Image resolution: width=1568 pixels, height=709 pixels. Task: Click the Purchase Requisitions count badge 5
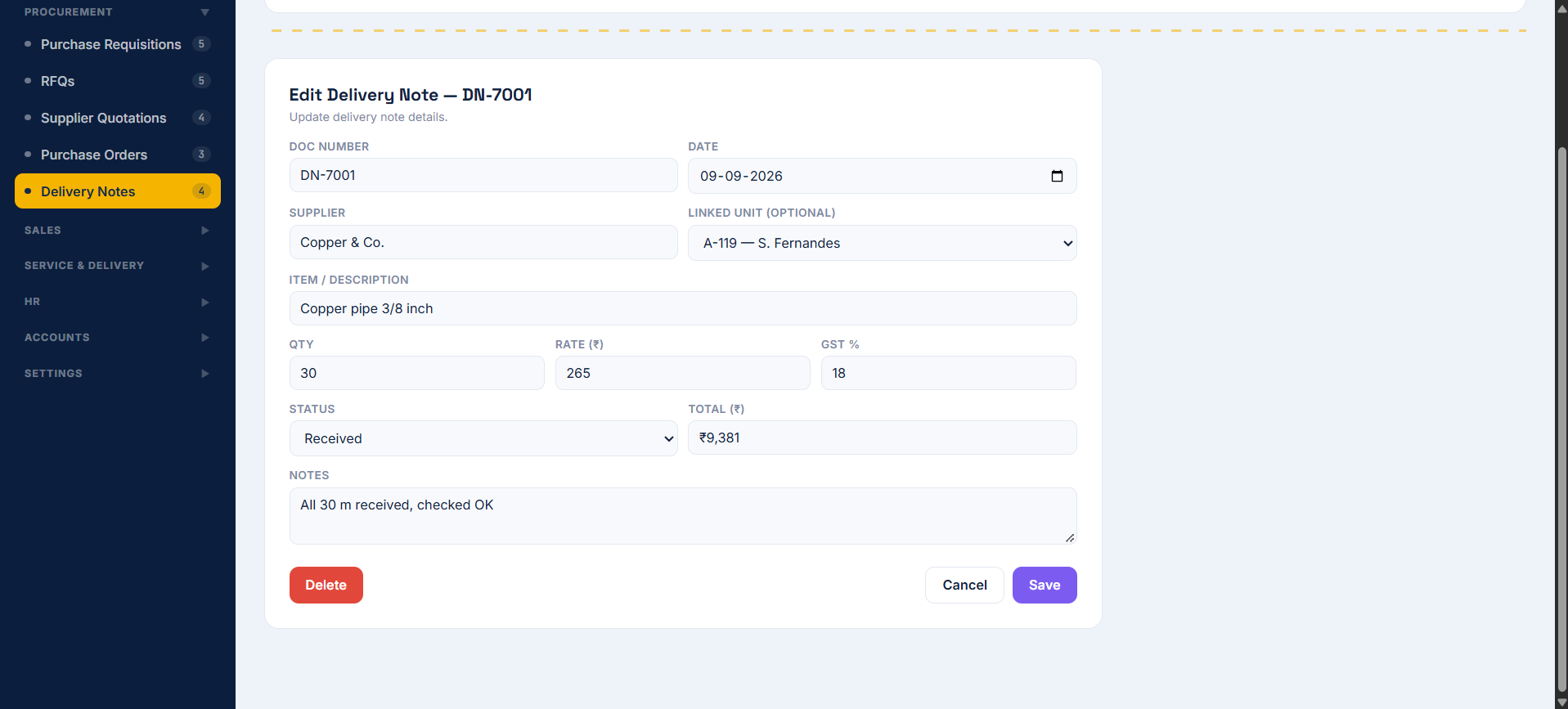pos(201,44)
